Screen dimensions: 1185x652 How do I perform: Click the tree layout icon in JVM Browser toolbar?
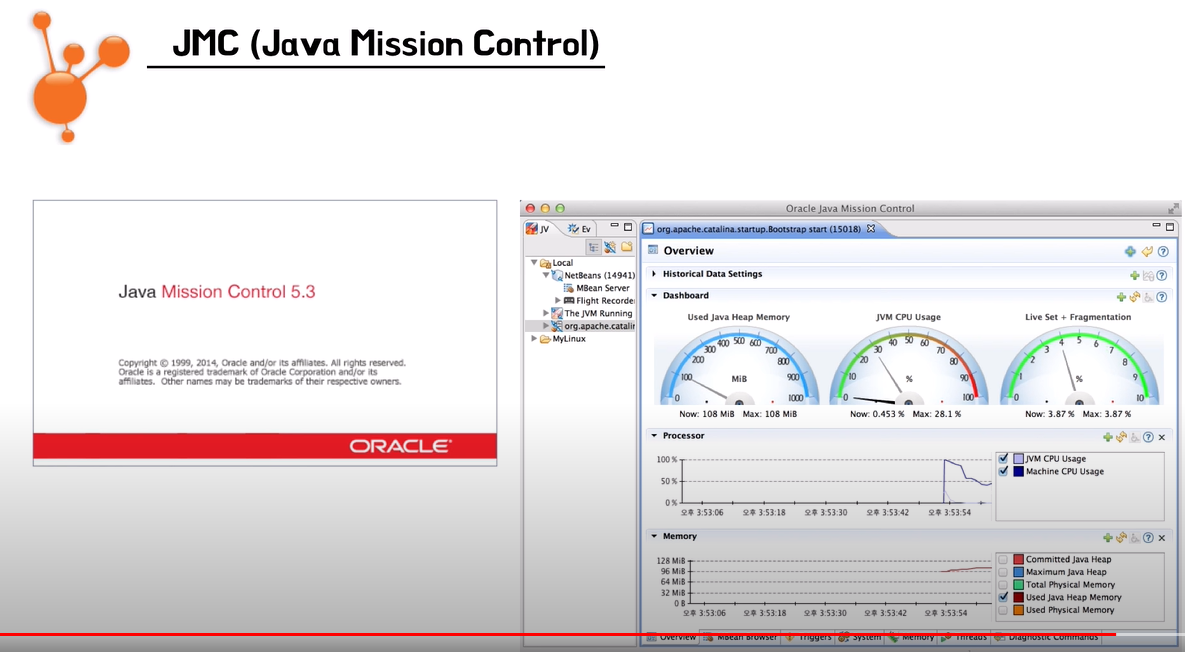point(593,247)
